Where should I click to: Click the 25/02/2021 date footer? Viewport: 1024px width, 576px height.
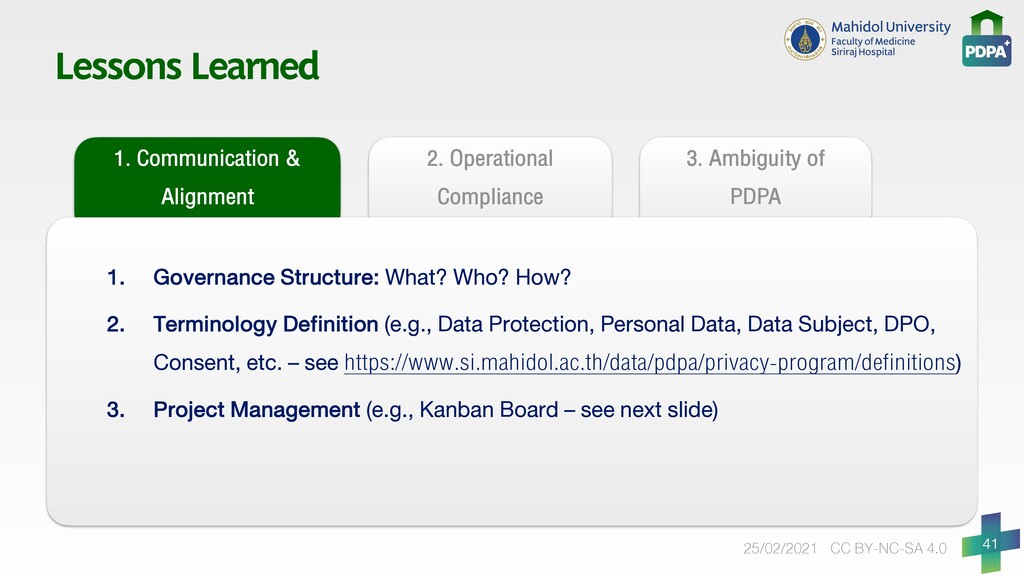coord(780,549)
